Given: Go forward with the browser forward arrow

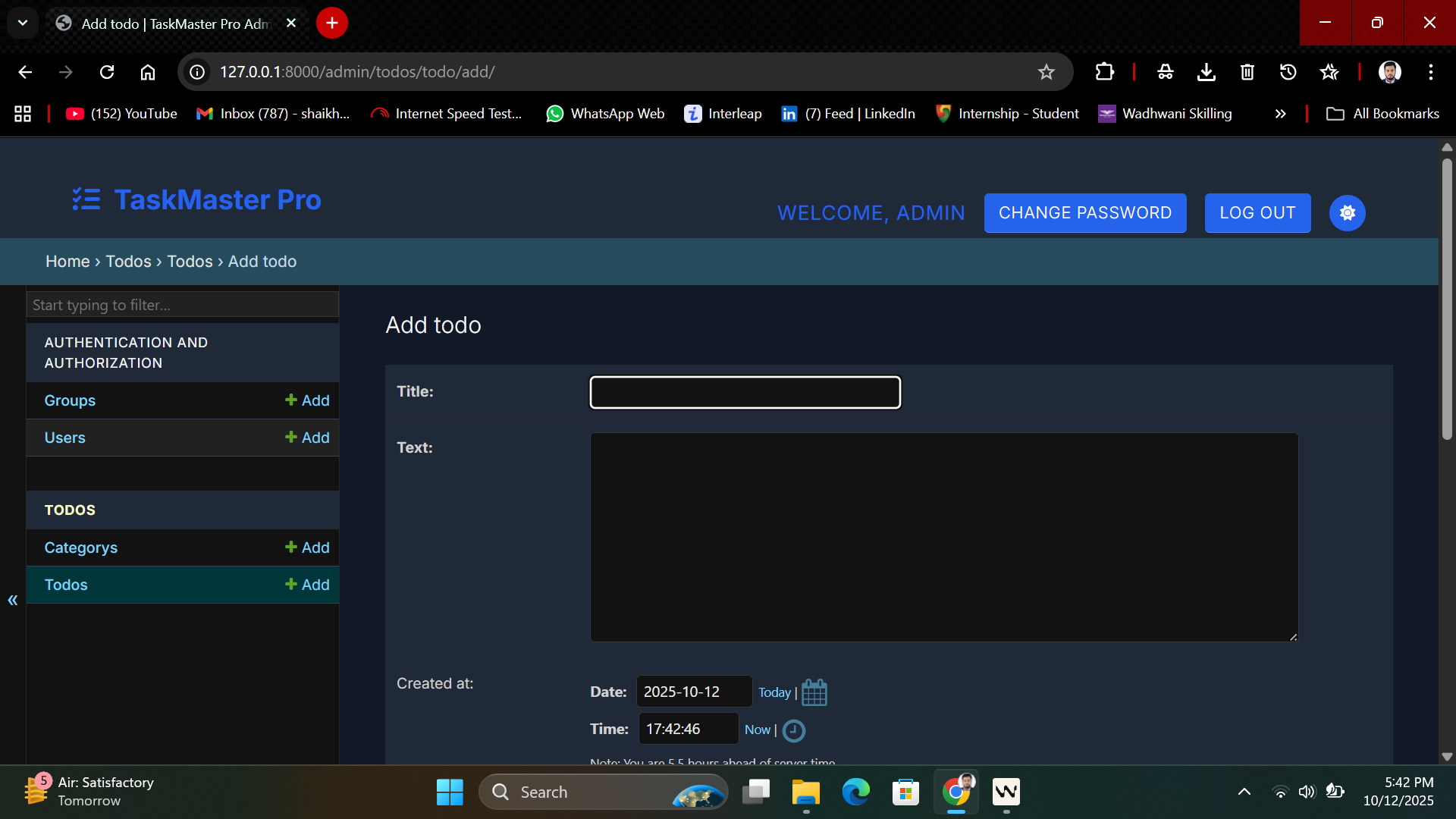Looking at the screenshot, I should (66, 72).
